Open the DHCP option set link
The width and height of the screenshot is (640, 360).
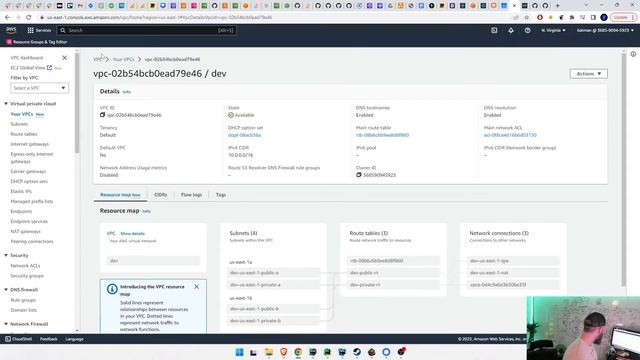(x=244, y=135)
